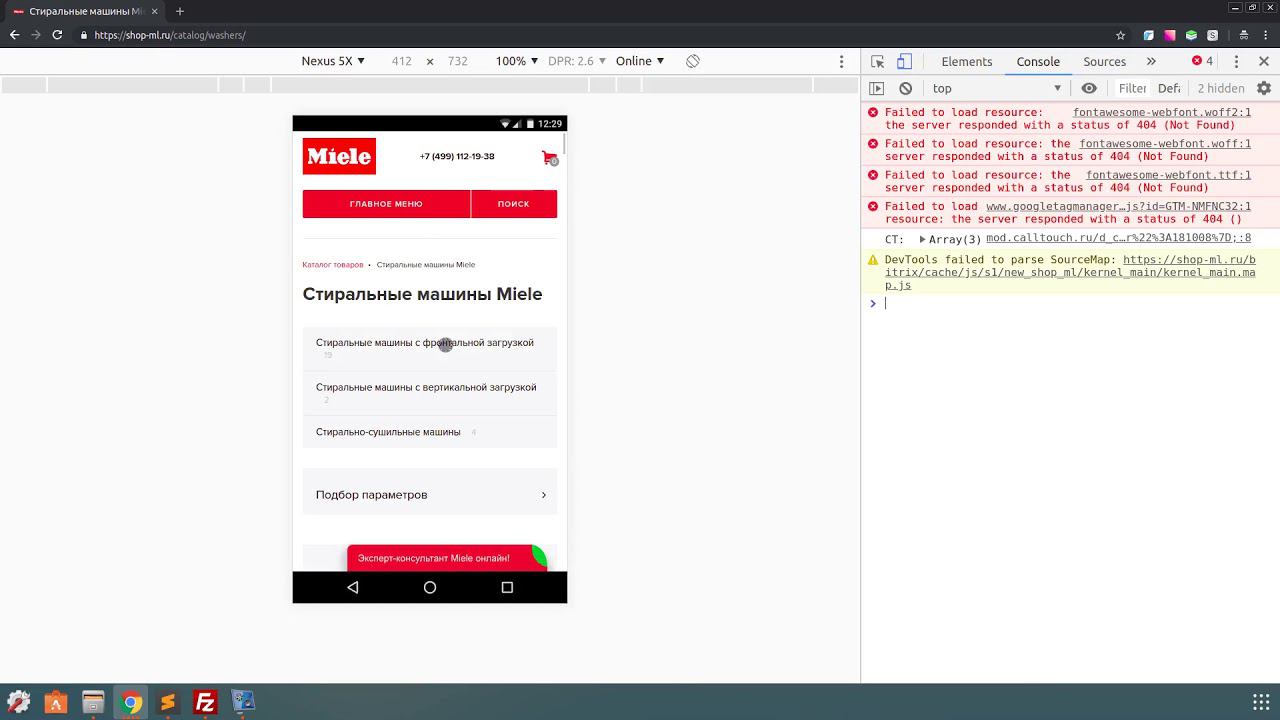Go back with browser back arrow
Image resolution: width=1280 pixels, height=720 pixels.
click(14, 35)
